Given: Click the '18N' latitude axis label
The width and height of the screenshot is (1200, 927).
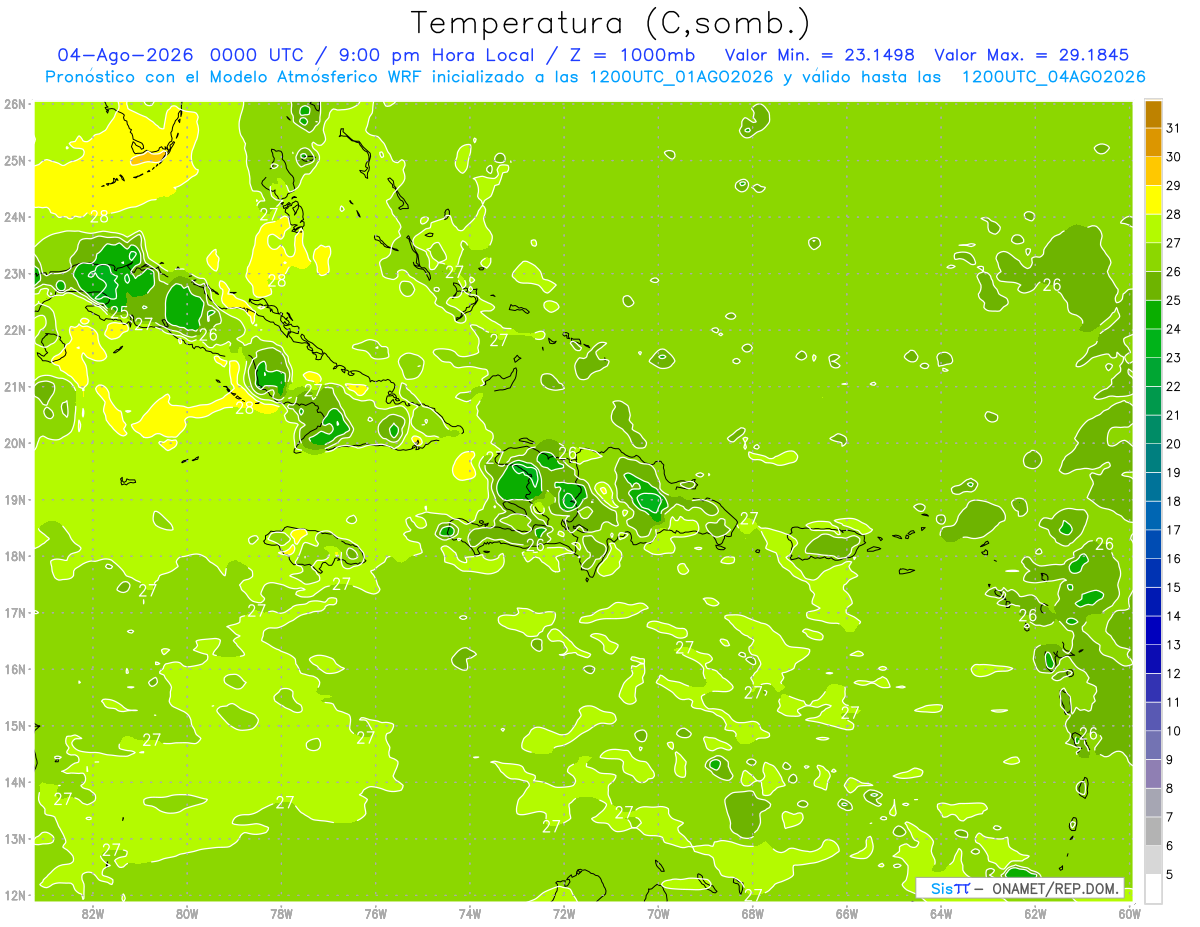Looking at the screenshot, I should coord(15,556).
